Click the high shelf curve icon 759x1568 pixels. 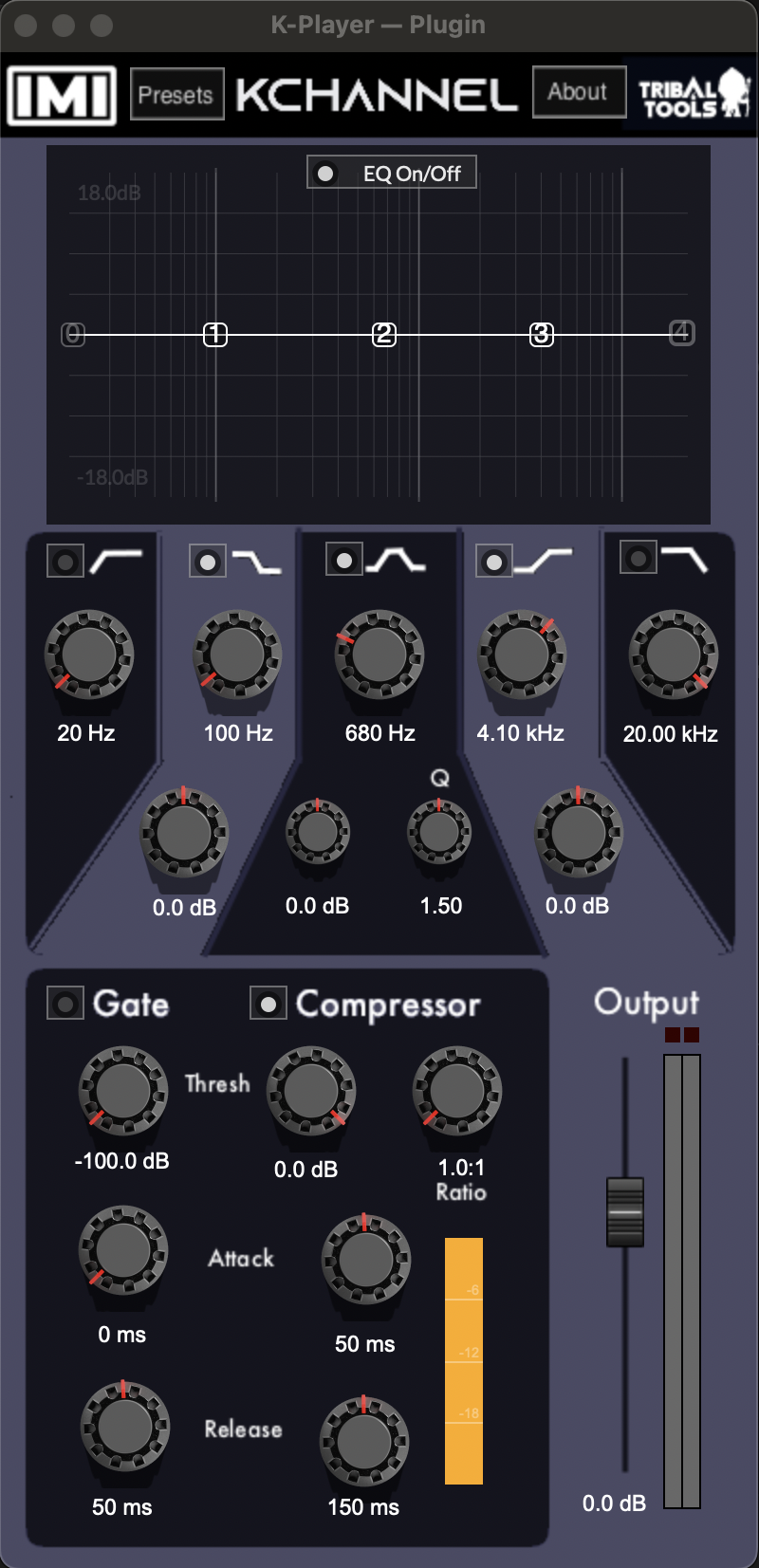544,562
